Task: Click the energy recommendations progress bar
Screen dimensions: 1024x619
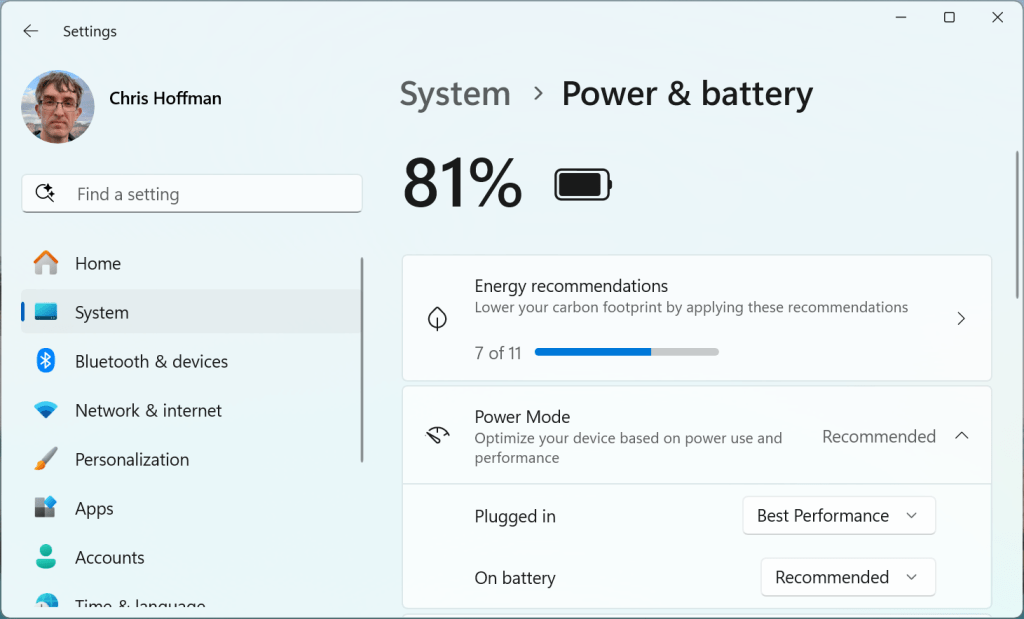Action: click(x=626, y=352)
